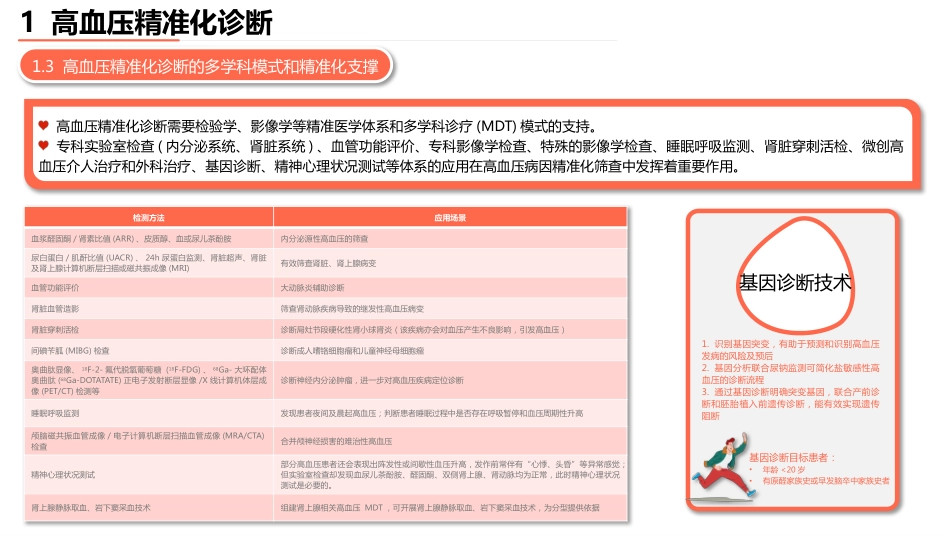Select the section heading beginning "1.3 高血压精准化诊断的多学科模式"

[205, 66]
